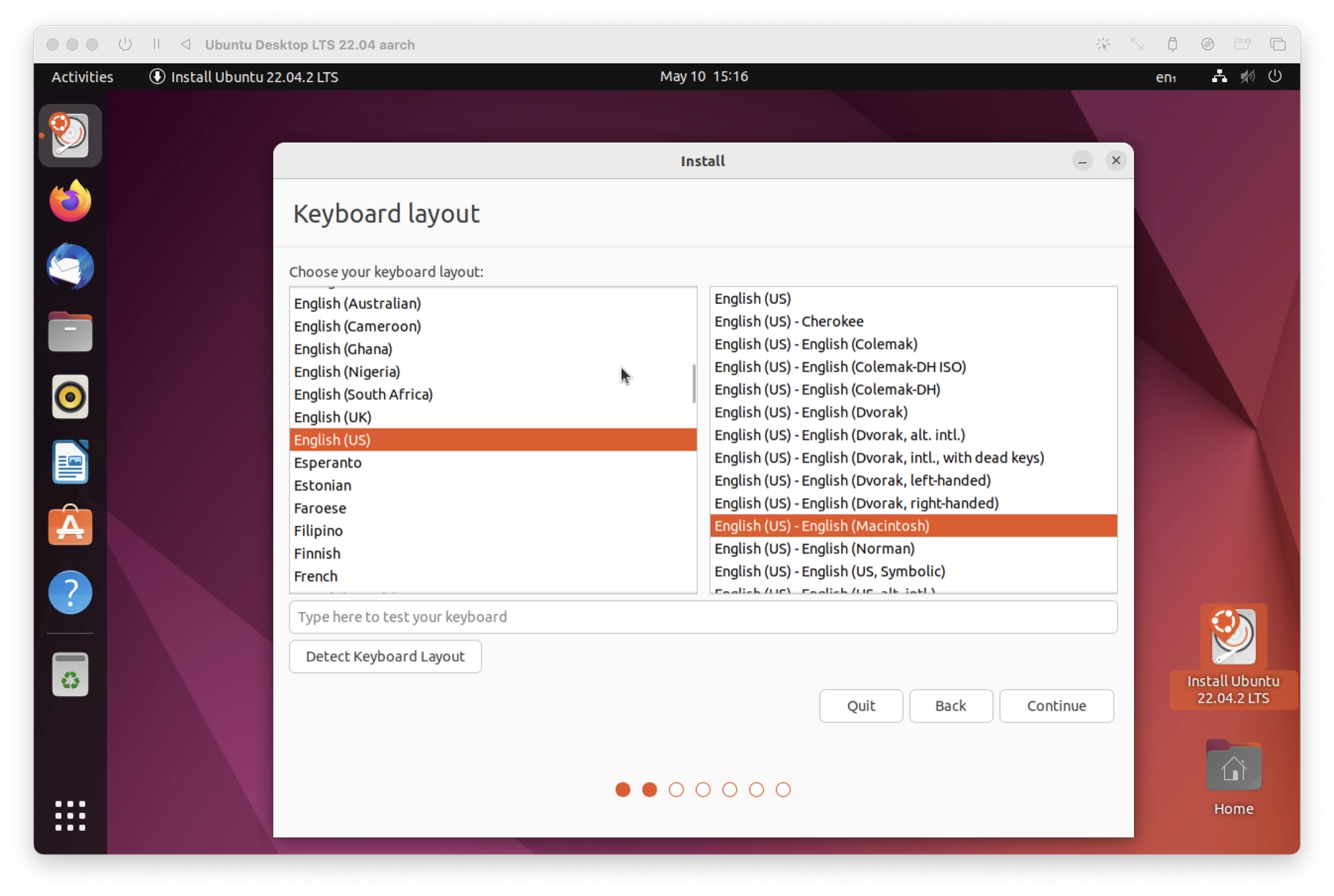Select English (Dvorak) variant
1334x896 pixels.
point(913,412)
